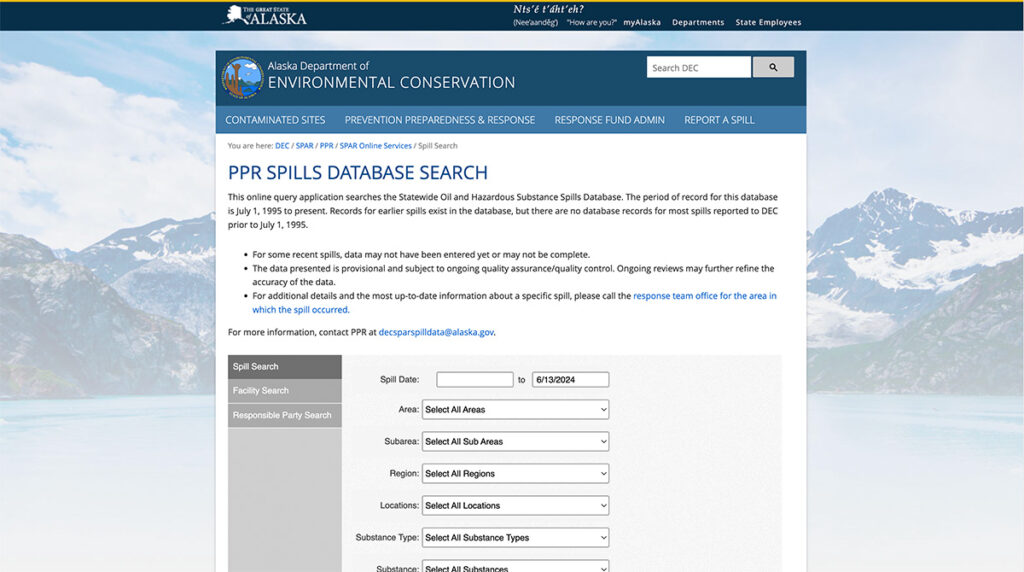
Task: Switch to Facility Search tab
Action: point(285,390)
